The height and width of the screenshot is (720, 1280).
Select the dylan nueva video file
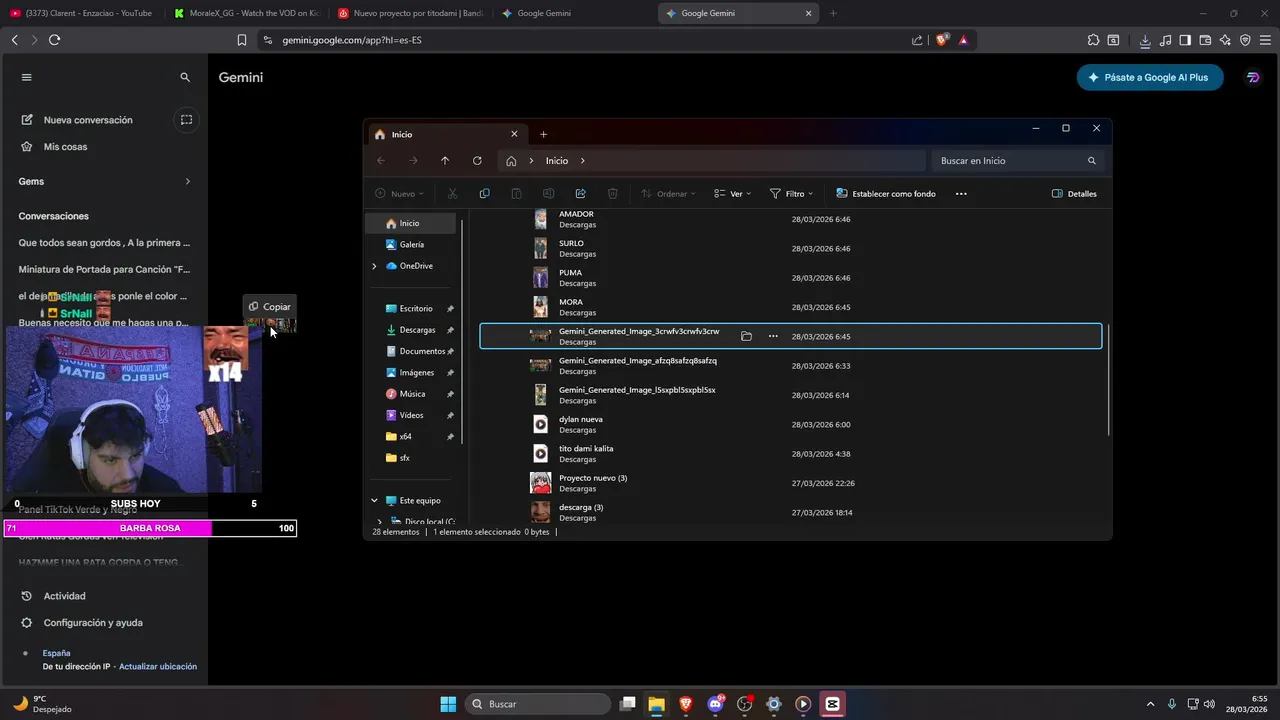[x=790, y=424]
